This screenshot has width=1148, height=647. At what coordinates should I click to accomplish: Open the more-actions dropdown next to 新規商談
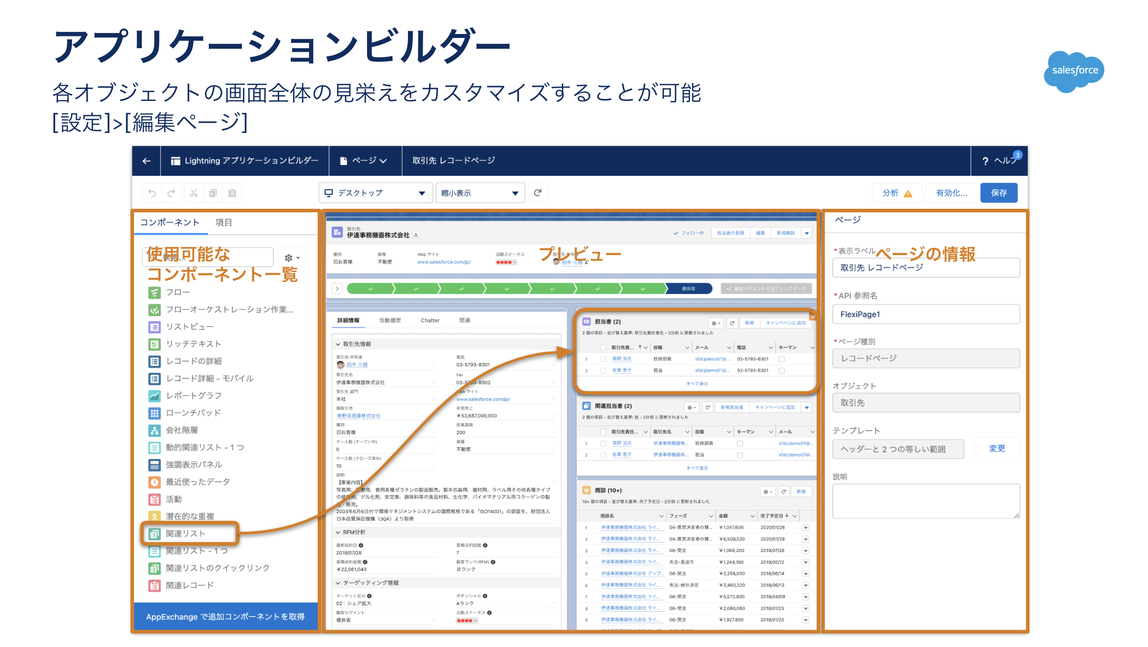[x=807, y=233]
